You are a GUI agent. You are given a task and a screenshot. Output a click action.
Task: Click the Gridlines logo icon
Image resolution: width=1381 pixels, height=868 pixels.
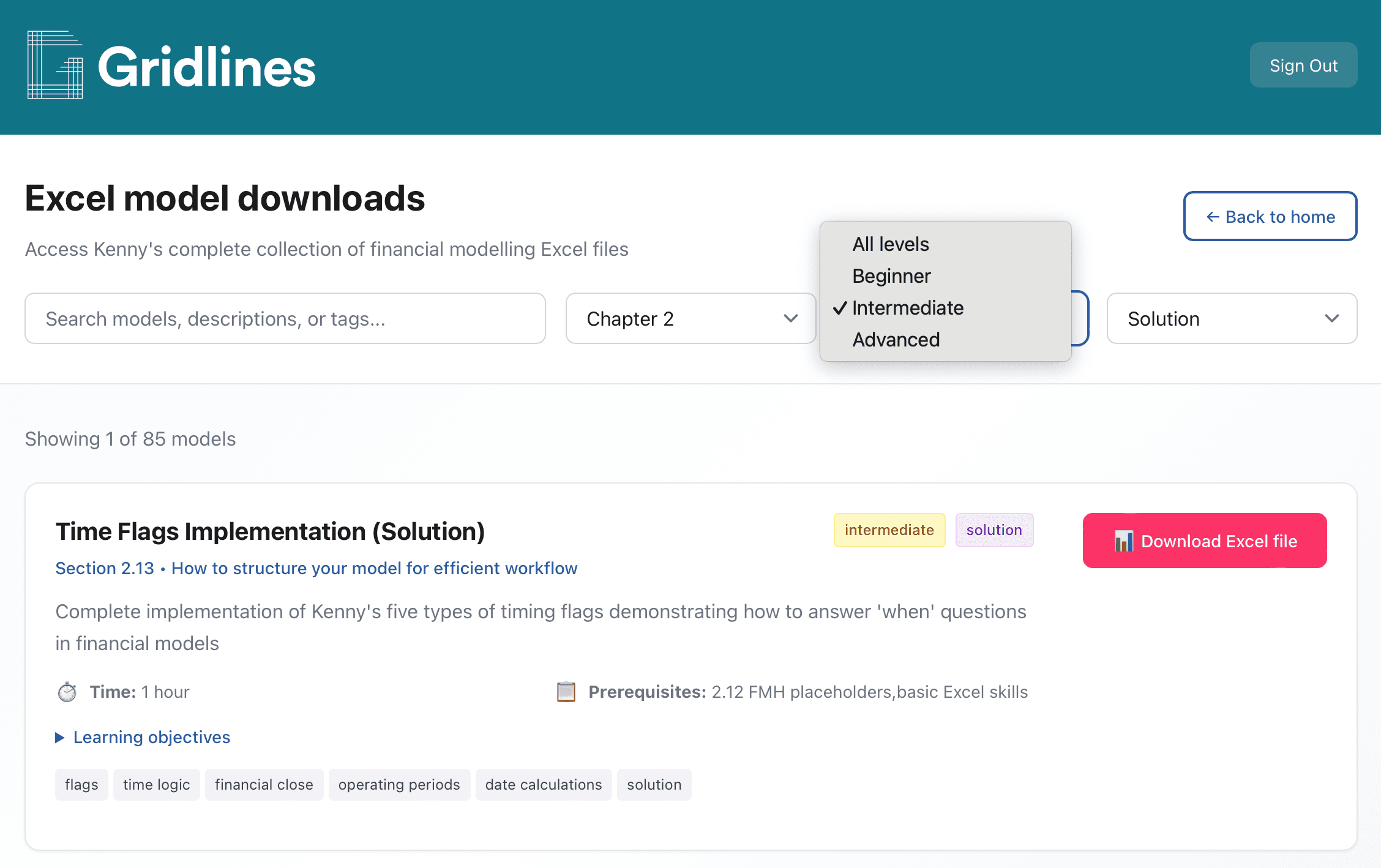point(55,64)
